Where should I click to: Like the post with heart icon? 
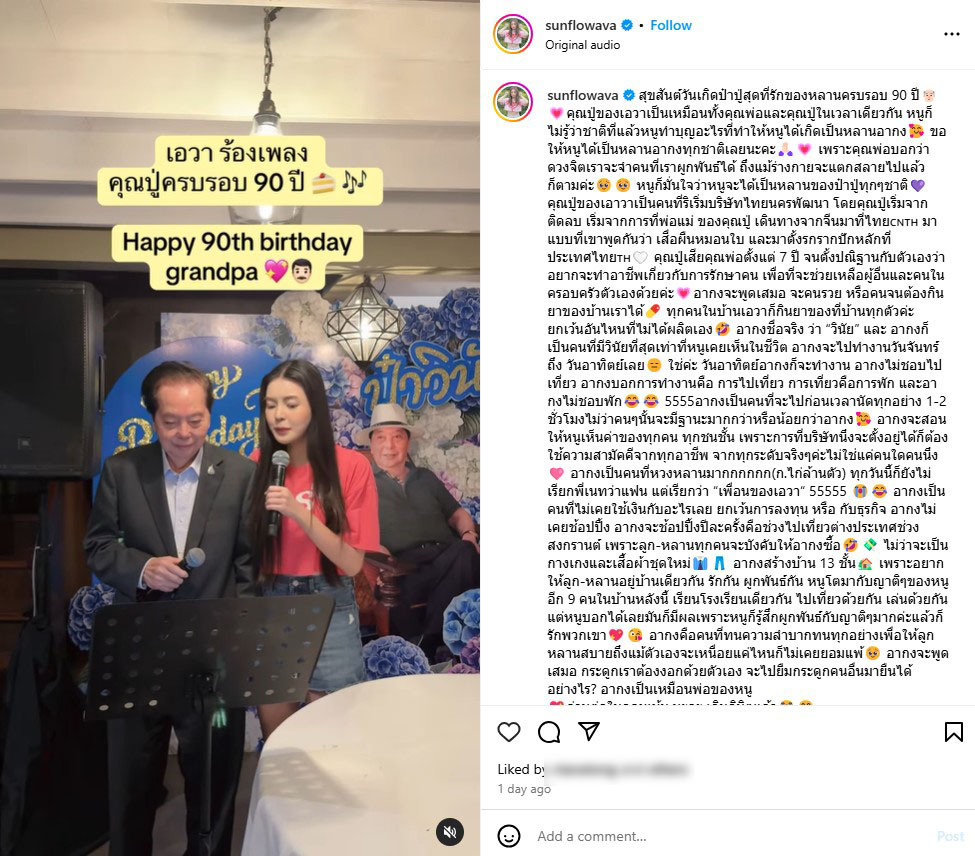(x=509, y=732)
